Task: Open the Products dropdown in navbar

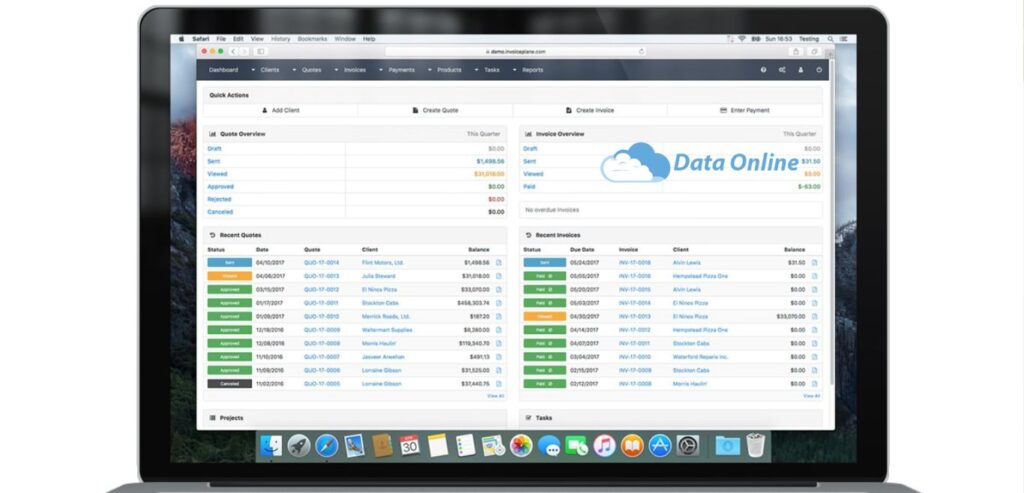Action: click(449, 70)
